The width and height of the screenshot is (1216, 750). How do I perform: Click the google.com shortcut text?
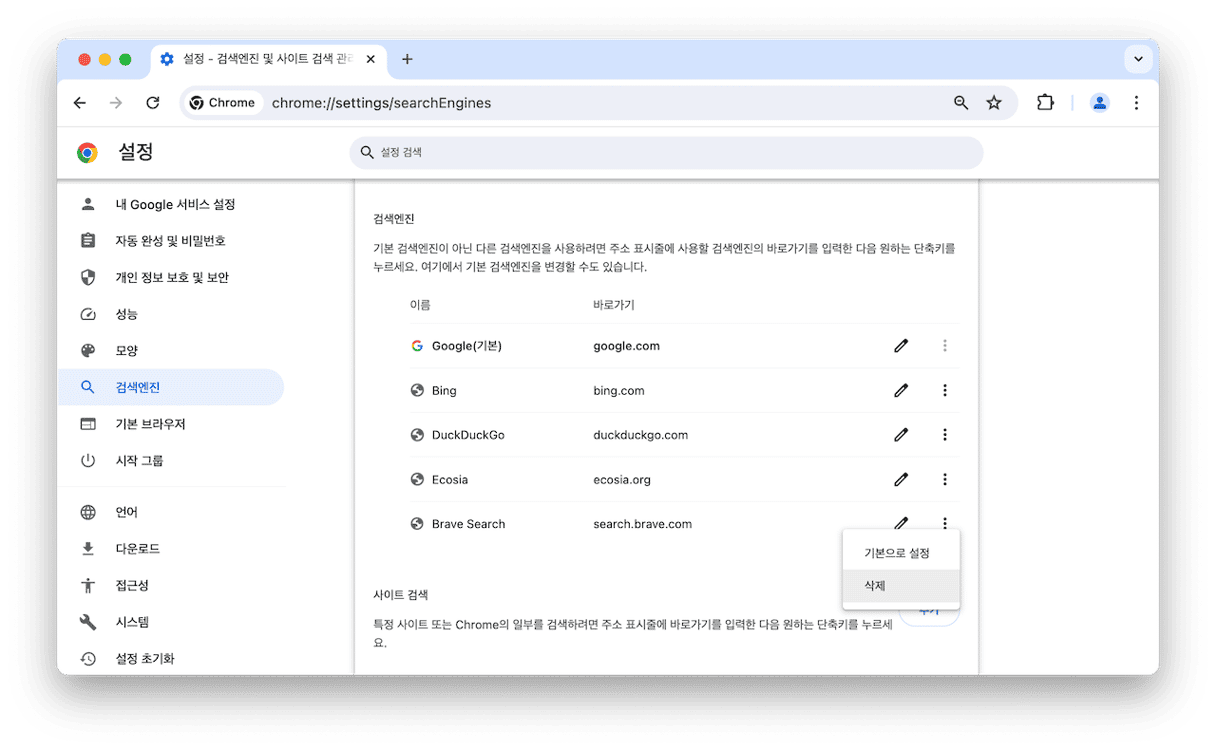pos(626,346)
